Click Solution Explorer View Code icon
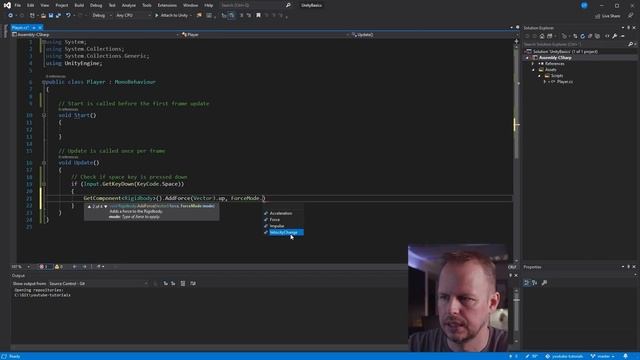640x360 pixels. tap(607, 36)
